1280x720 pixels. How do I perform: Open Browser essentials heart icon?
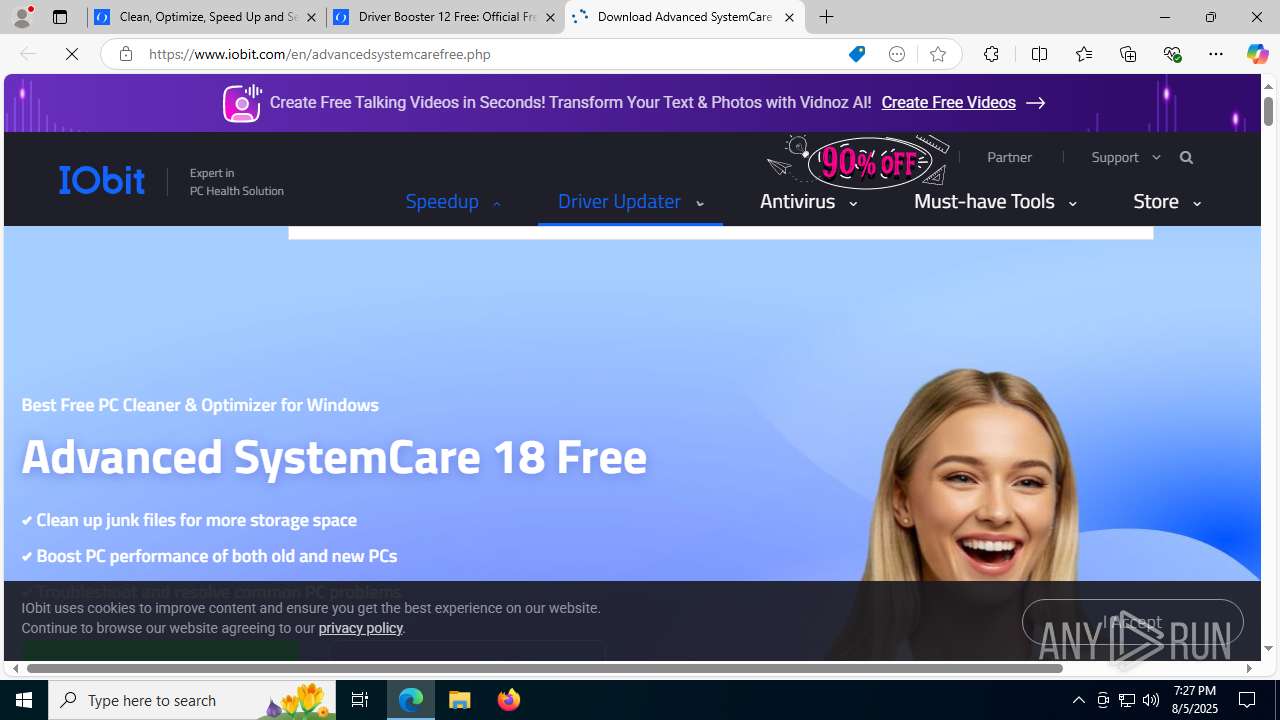tap(1172, 54)
